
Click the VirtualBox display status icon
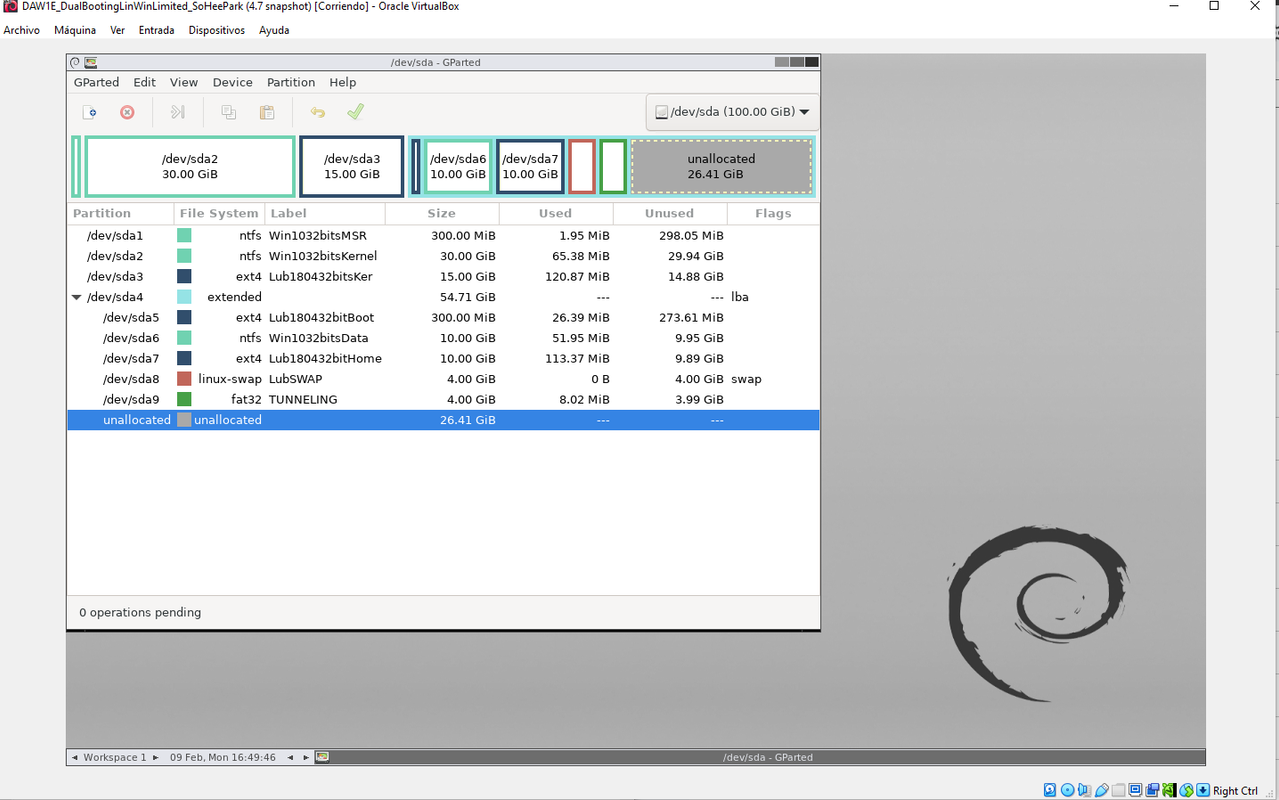click(1135, 790)
